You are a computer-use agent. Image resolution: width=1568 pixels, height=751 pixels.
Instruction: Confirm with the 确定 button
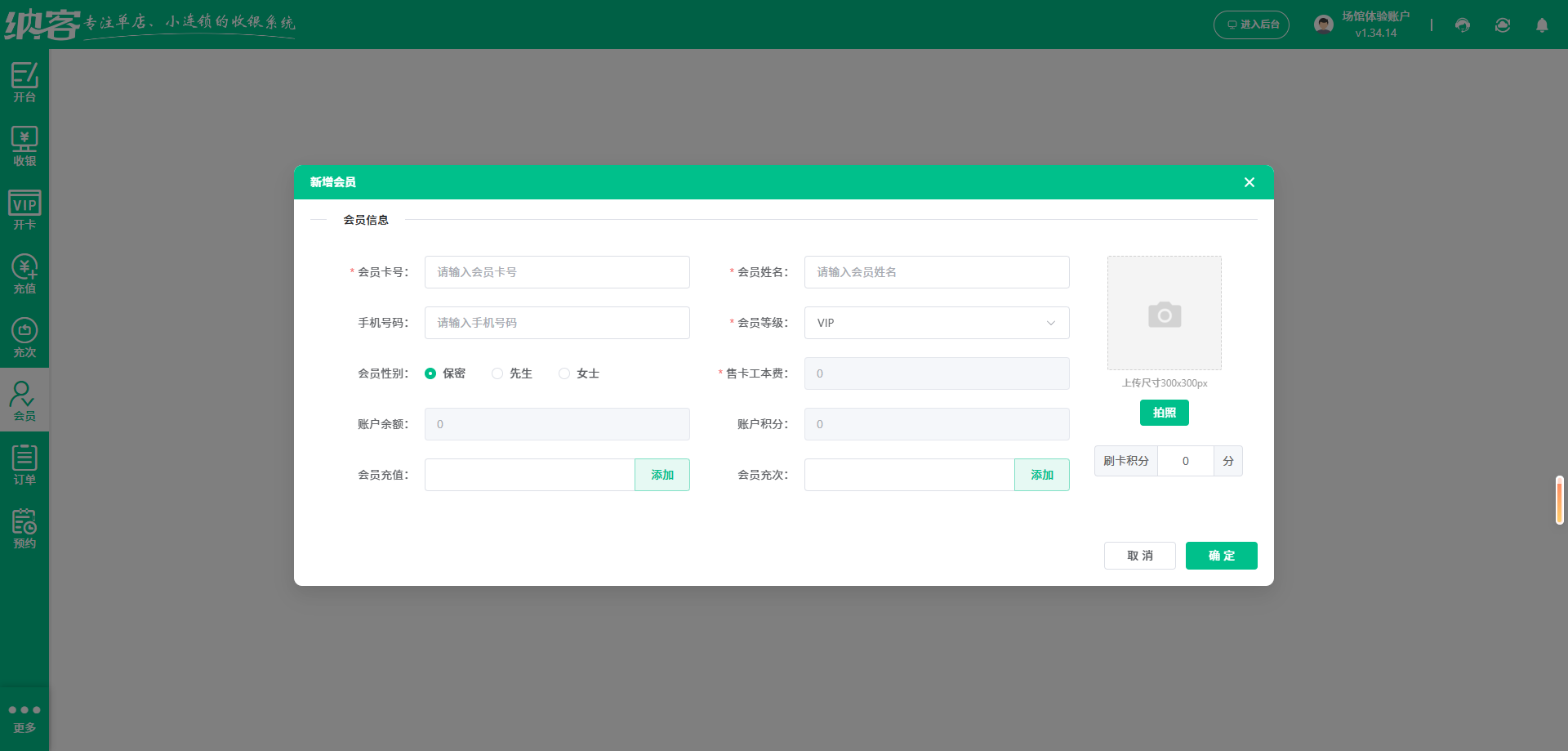[1221, 556]
